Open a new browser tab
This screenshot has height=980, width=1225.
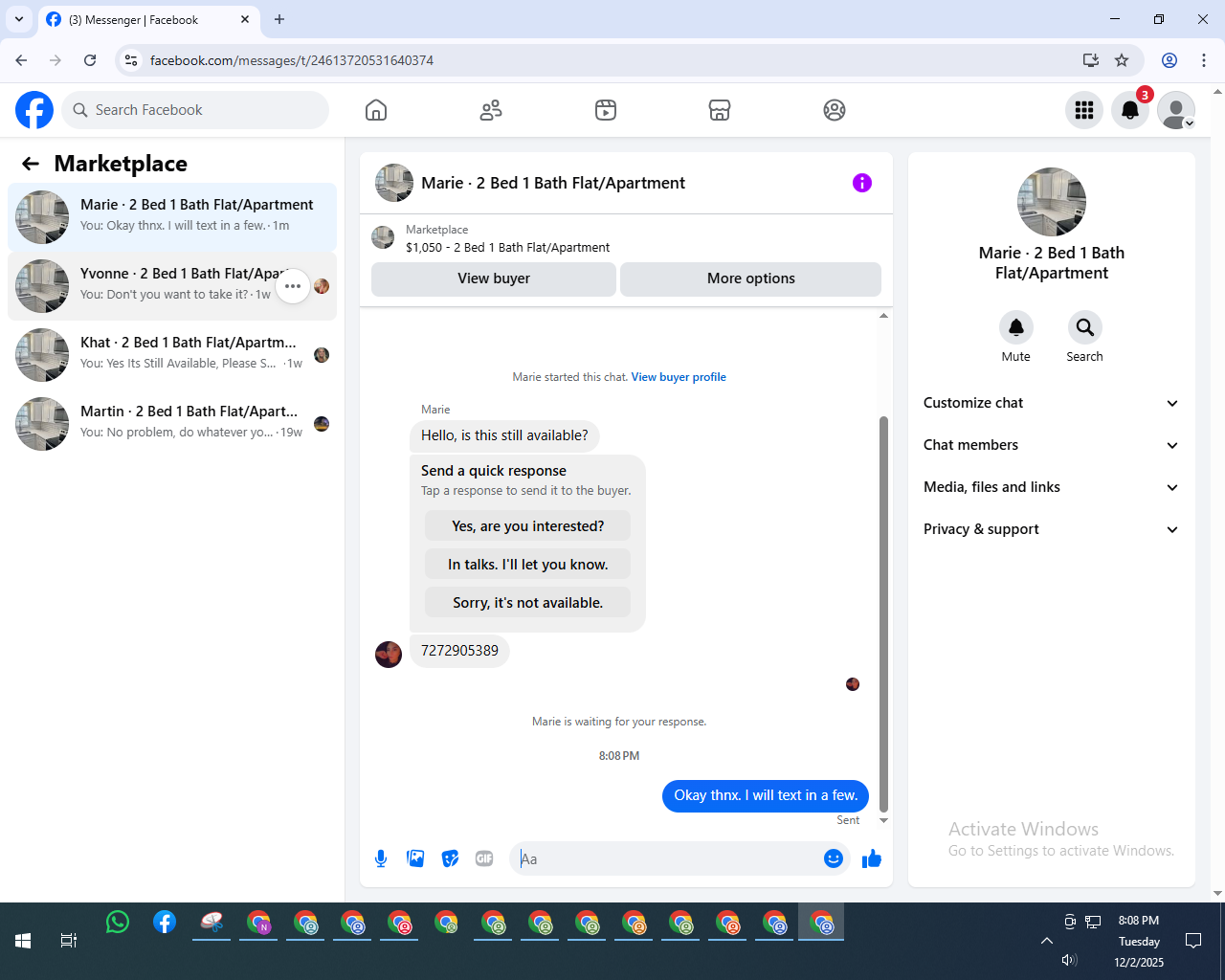tap(279, 19)
